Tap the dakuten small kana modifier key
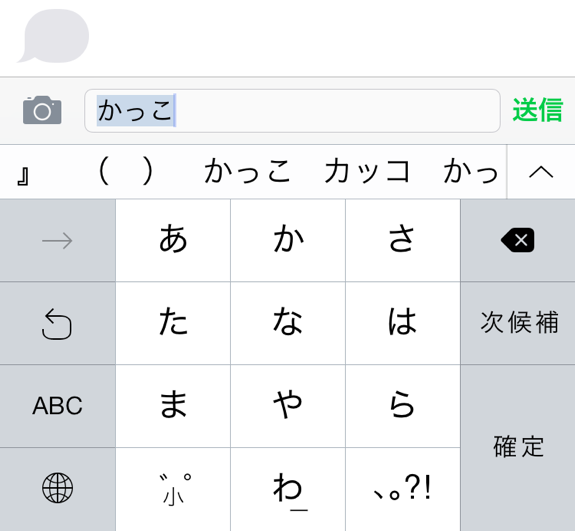575x531 pixels. [173, 489]
